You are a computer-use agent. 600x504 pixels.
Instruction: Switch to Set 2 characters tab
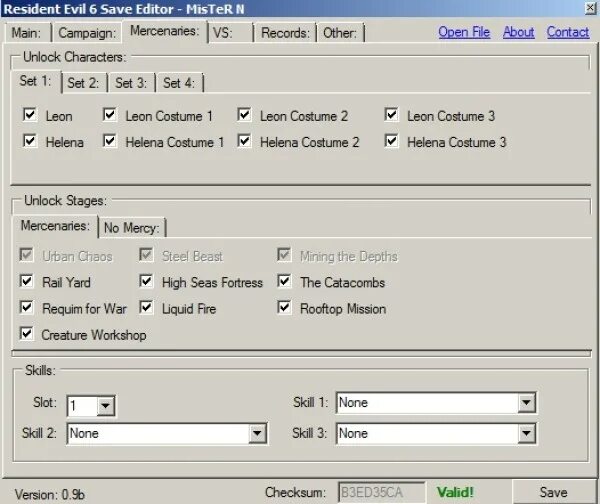click(x=84, y=83)
